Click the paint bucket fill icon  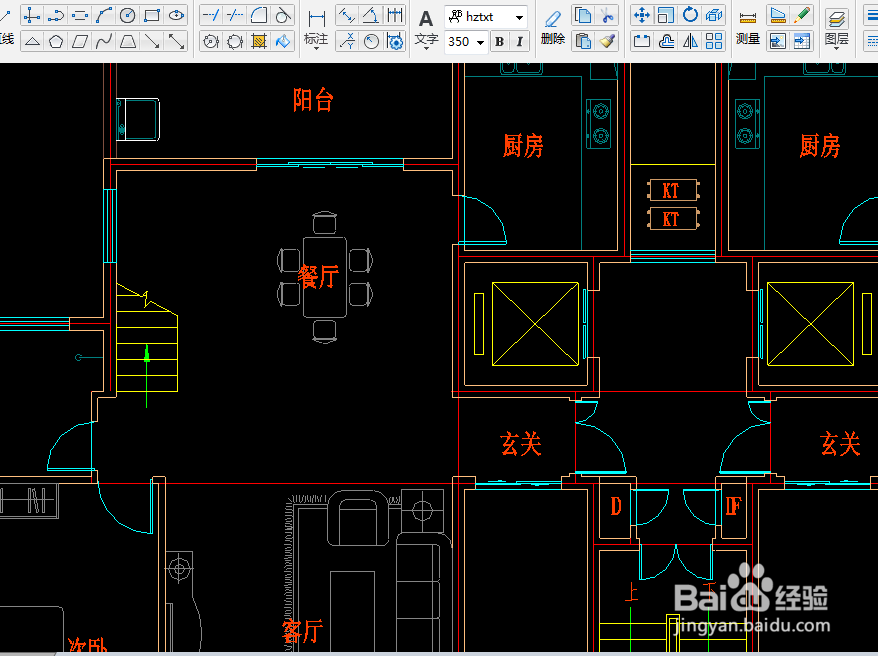[283, 41]
